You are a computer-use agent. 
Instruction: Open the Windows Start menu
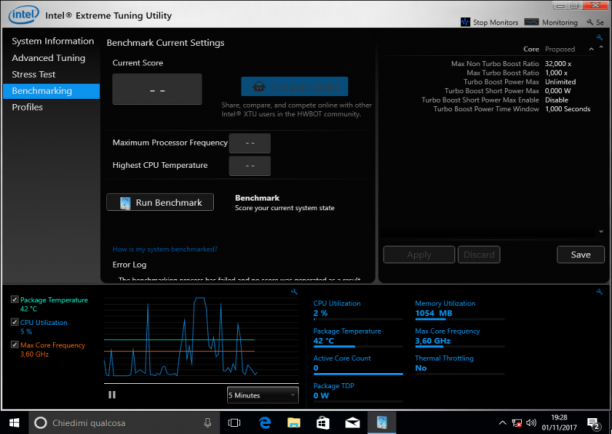[x=14, y=423]
